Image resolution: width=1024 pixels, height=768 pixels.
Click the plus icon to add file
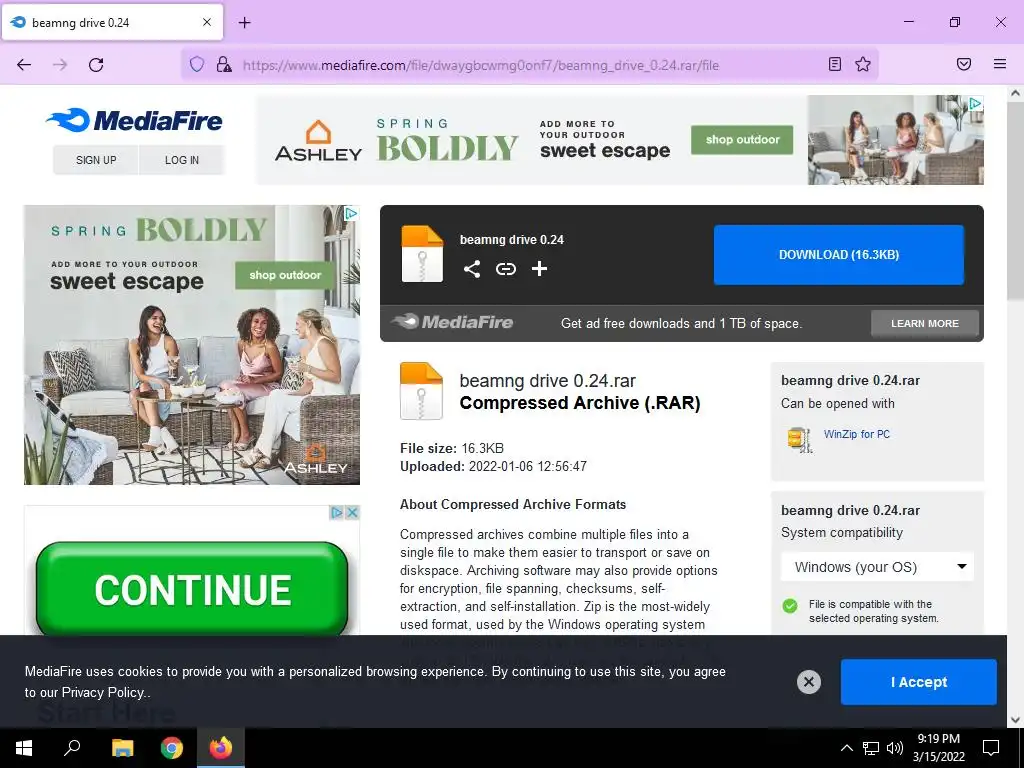(539, 269)
